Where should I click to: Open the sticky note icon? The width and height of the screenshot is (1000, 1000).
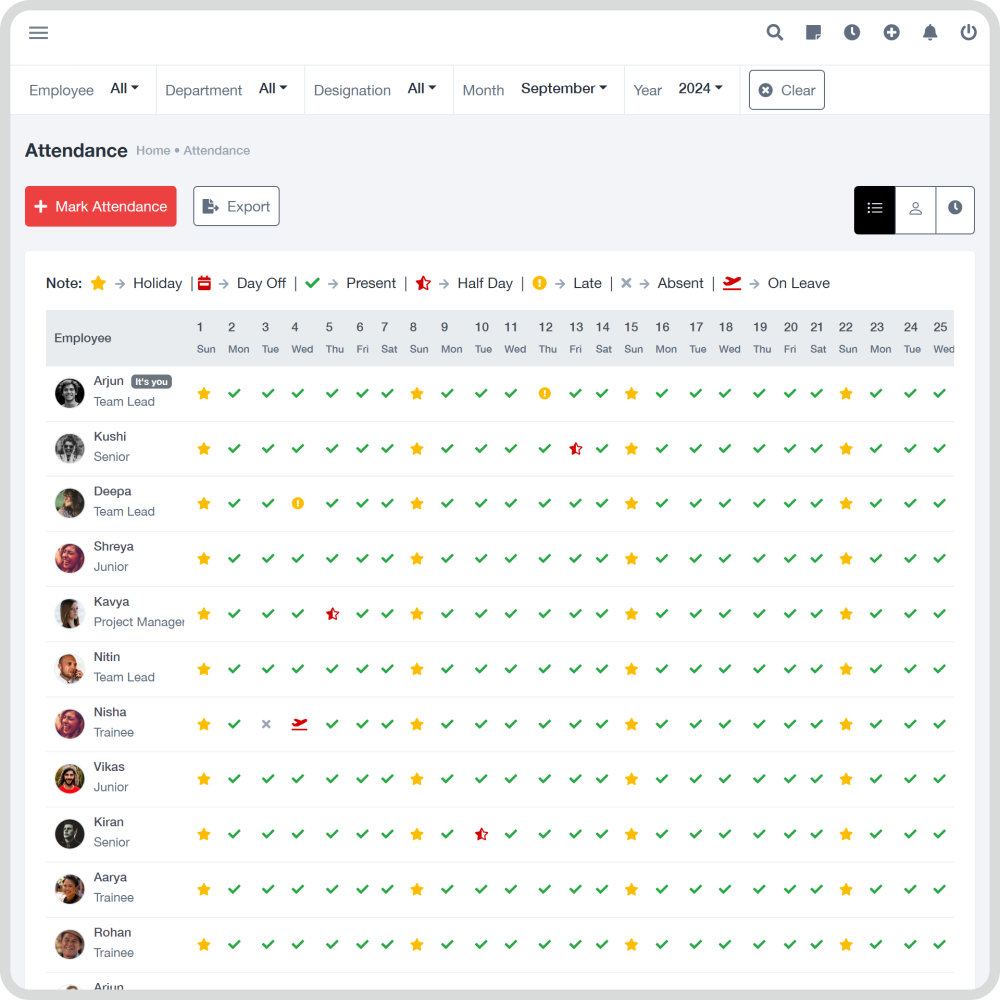[813, 33]
